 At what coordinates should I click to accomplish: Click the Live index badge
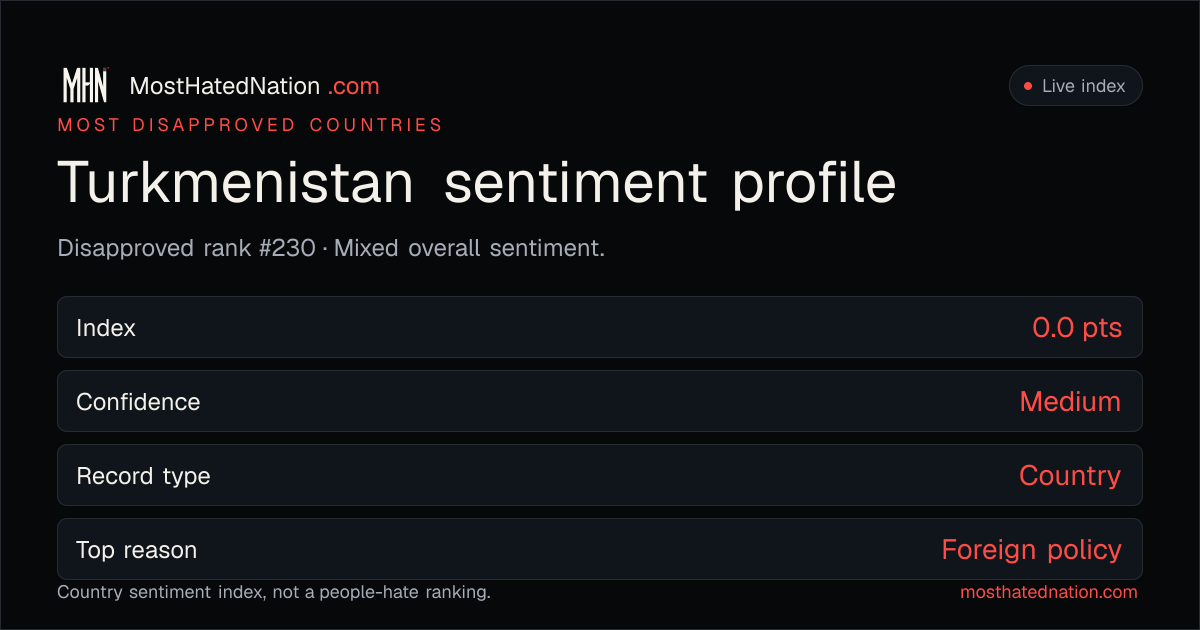tap(1075, 86)
